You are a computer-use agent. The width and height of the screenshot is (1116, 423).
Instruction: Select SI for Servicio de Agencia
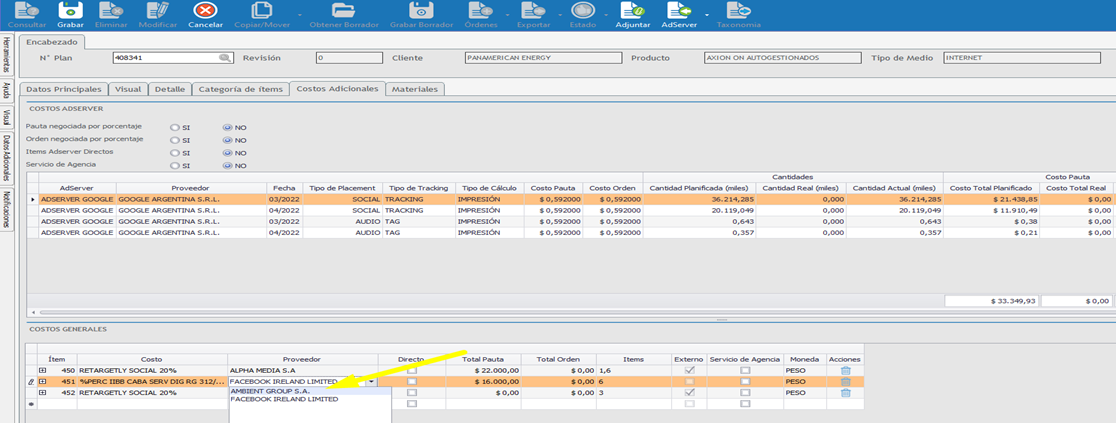(x=174, y=166)
